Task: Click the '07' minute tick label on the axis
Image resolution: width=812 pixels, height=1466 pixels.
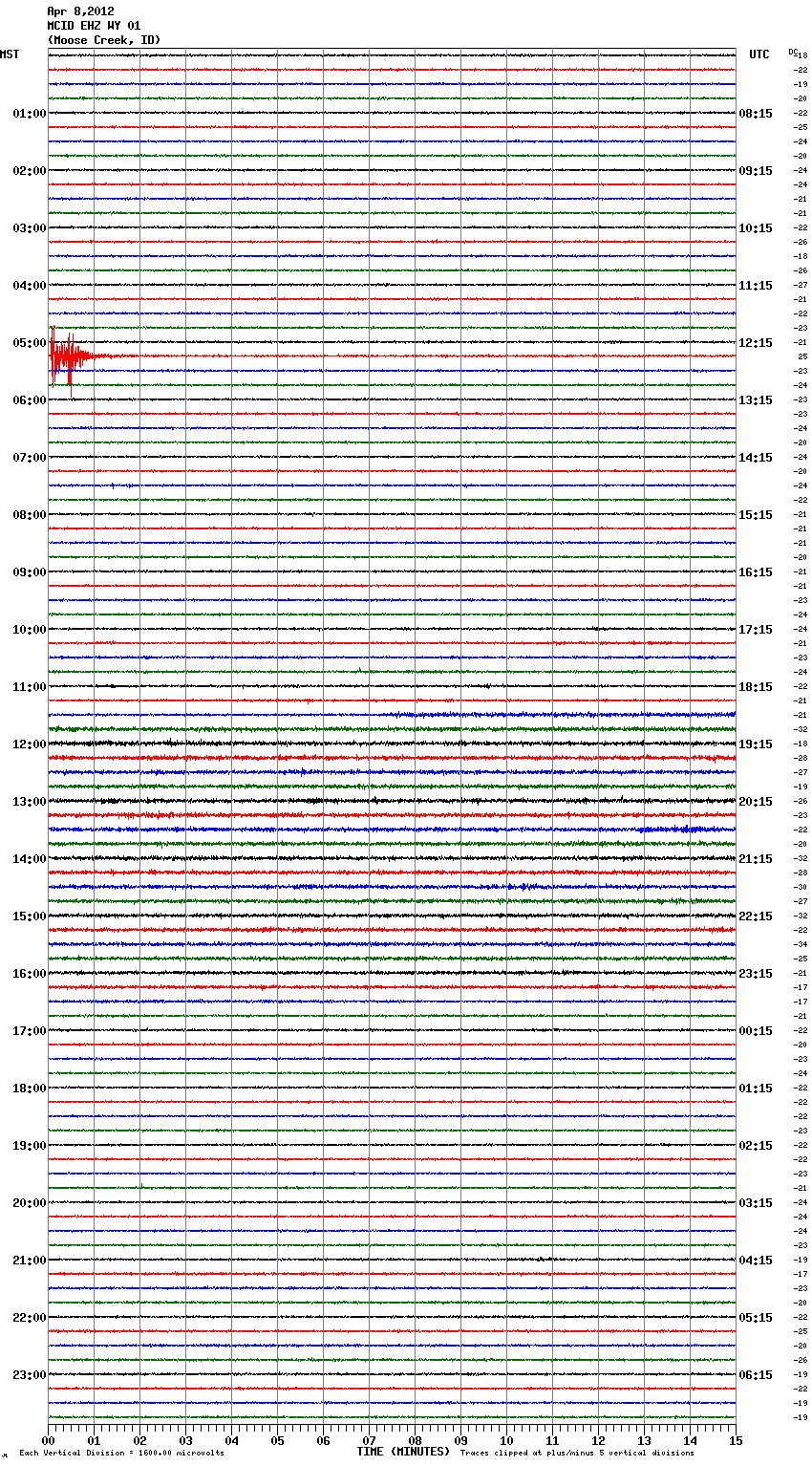Action: coord(369,1440)
